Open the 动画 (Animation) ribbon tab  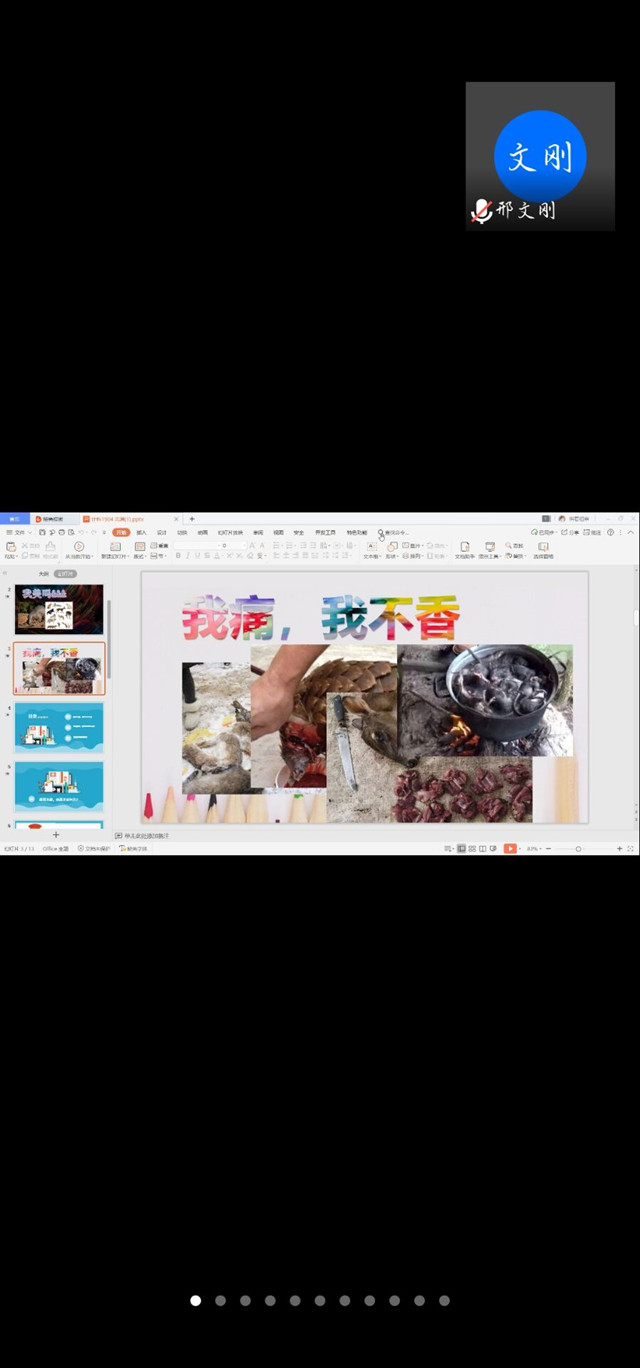pos(202,532)
